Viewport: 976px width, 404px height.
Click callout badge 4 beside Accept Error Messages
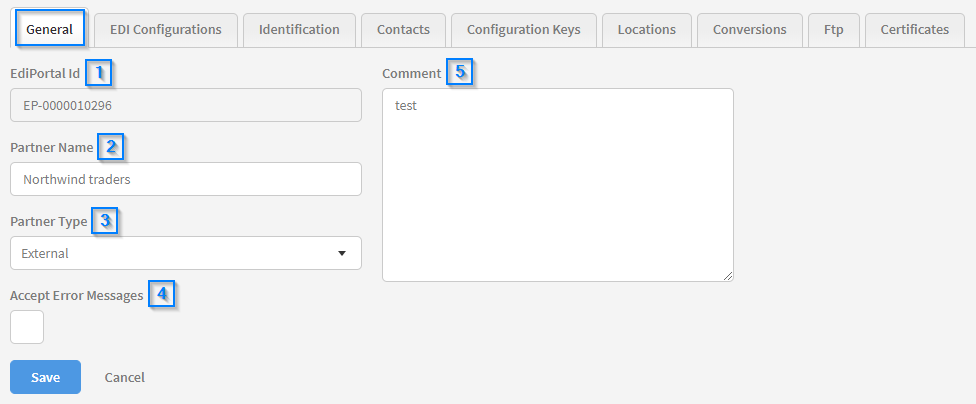point(162,294)
